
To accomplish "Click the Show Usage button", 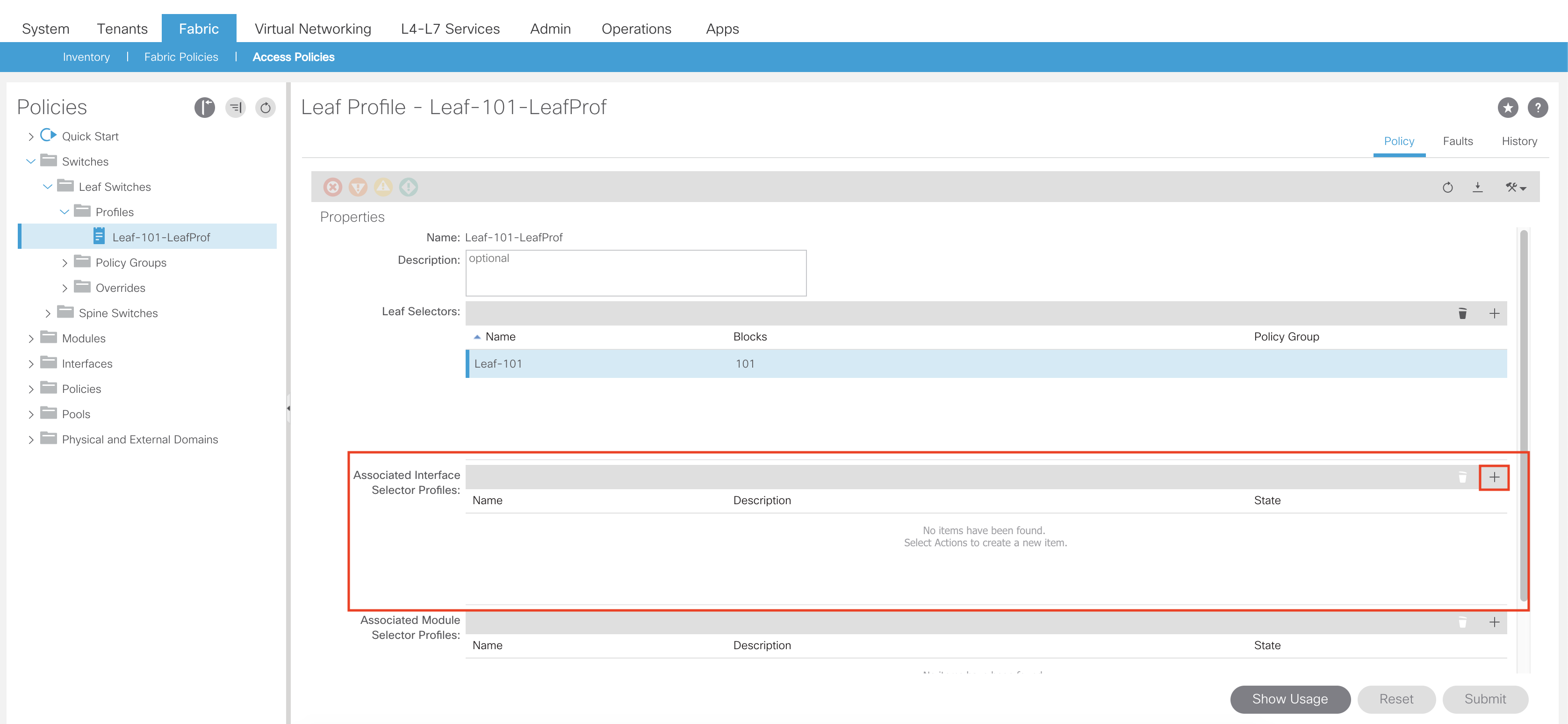I will [1290, 699].
